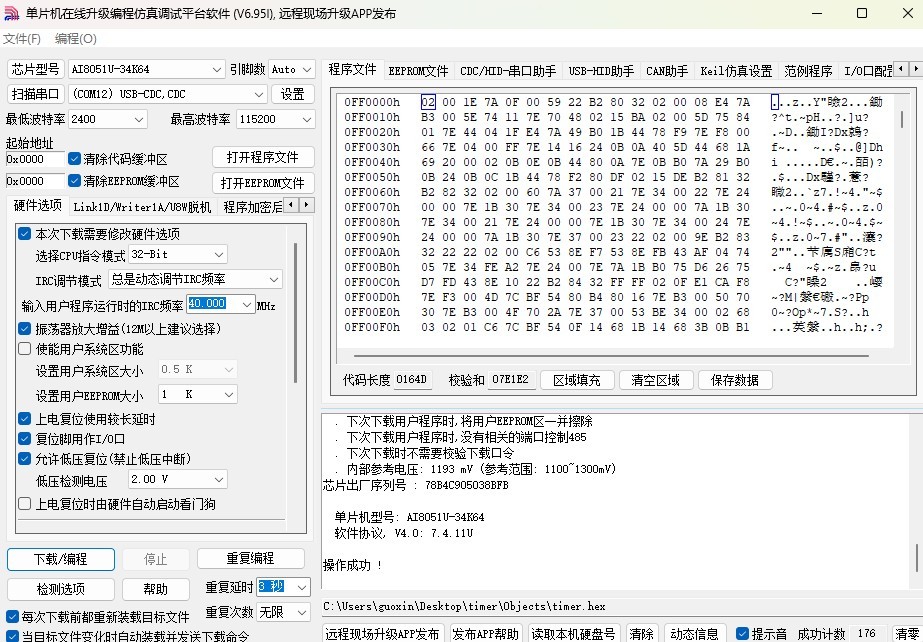Toggle 每次下载前都重新装载目标文件 checkbox

pyautogui.click(x=12, y=617)
